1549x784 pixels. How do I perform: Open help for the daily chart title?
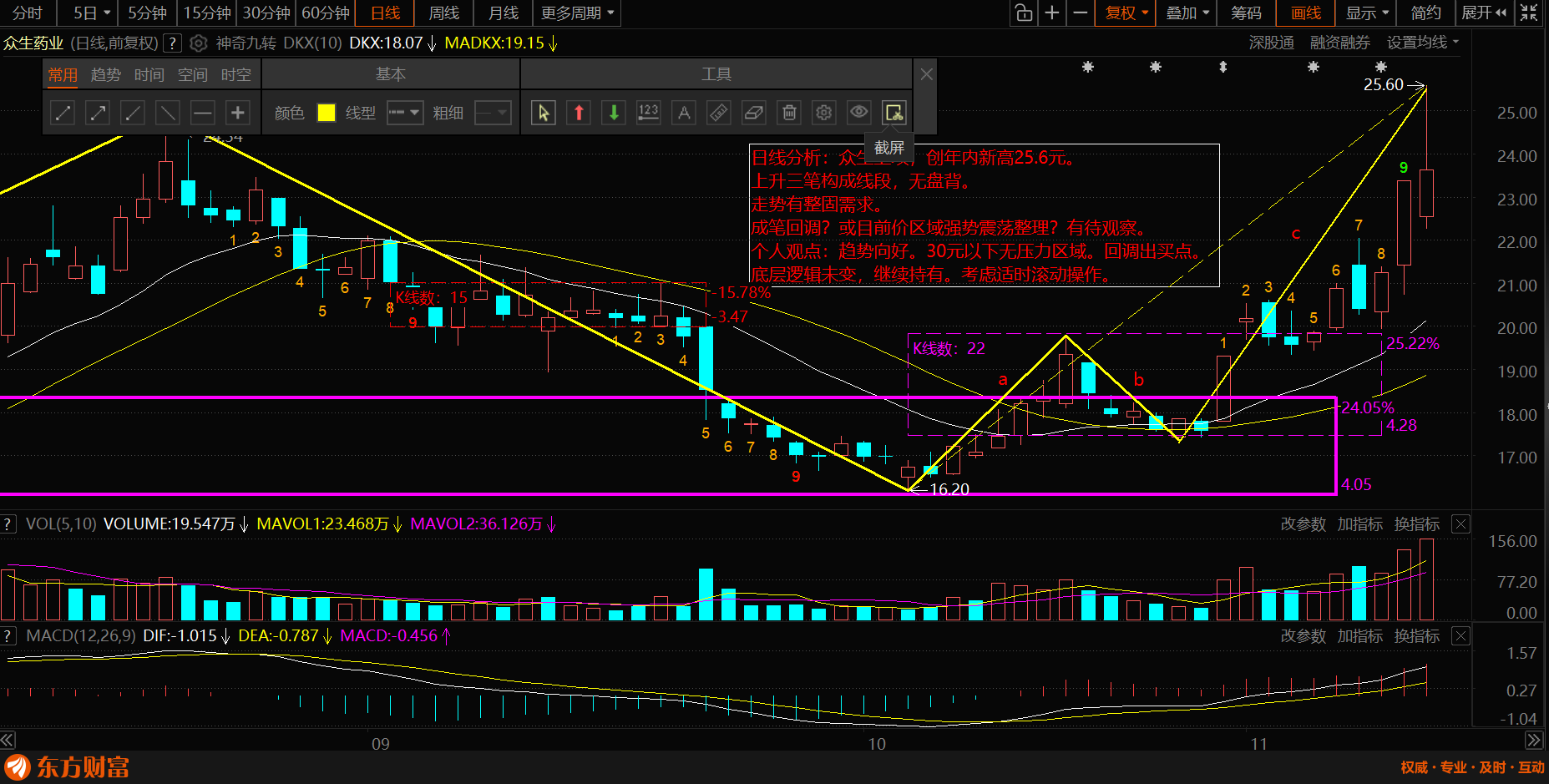tap(172, 43)
